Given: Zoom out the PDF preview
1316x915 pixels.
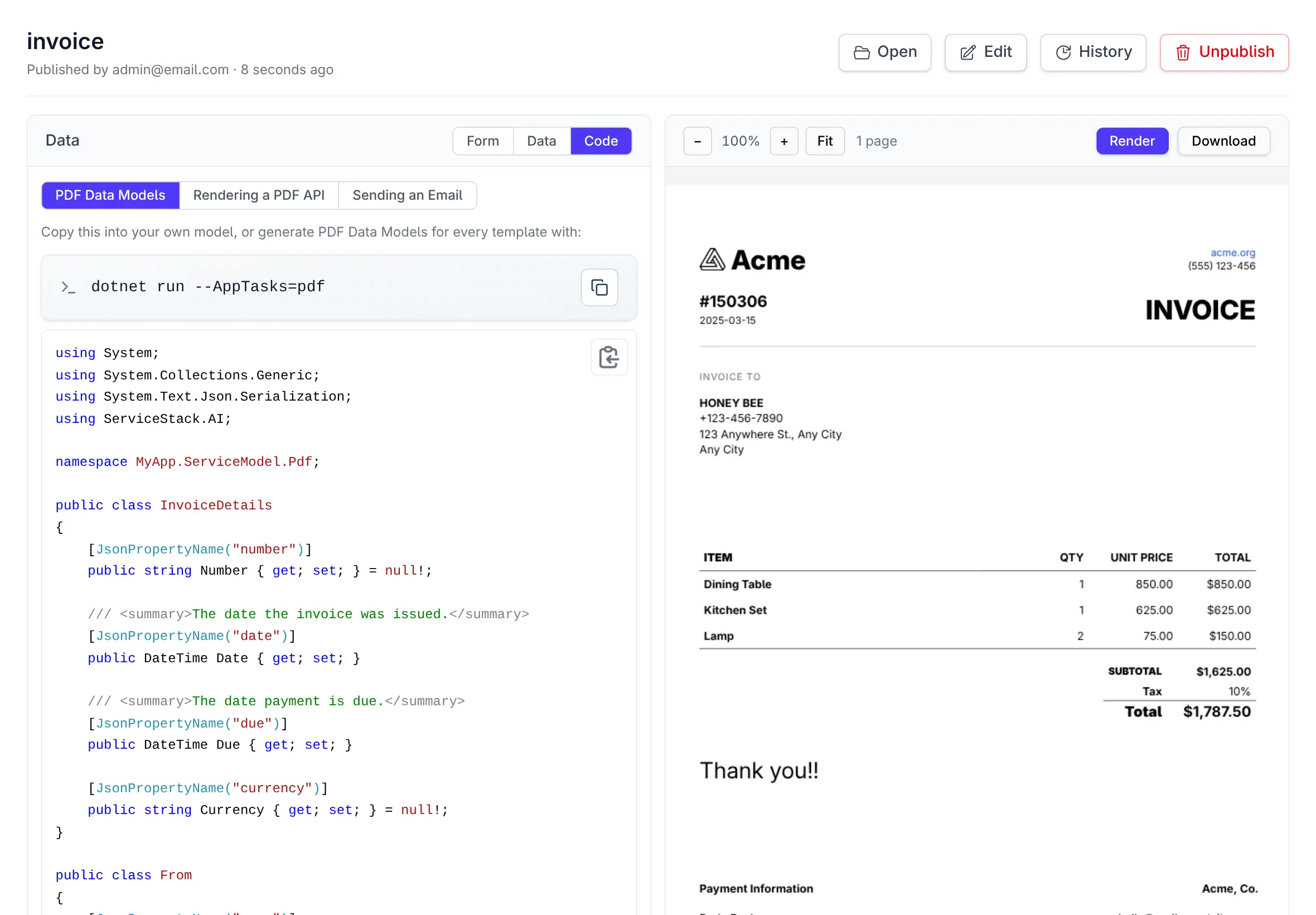Looking at the screenshot, I should pos(697,141).
